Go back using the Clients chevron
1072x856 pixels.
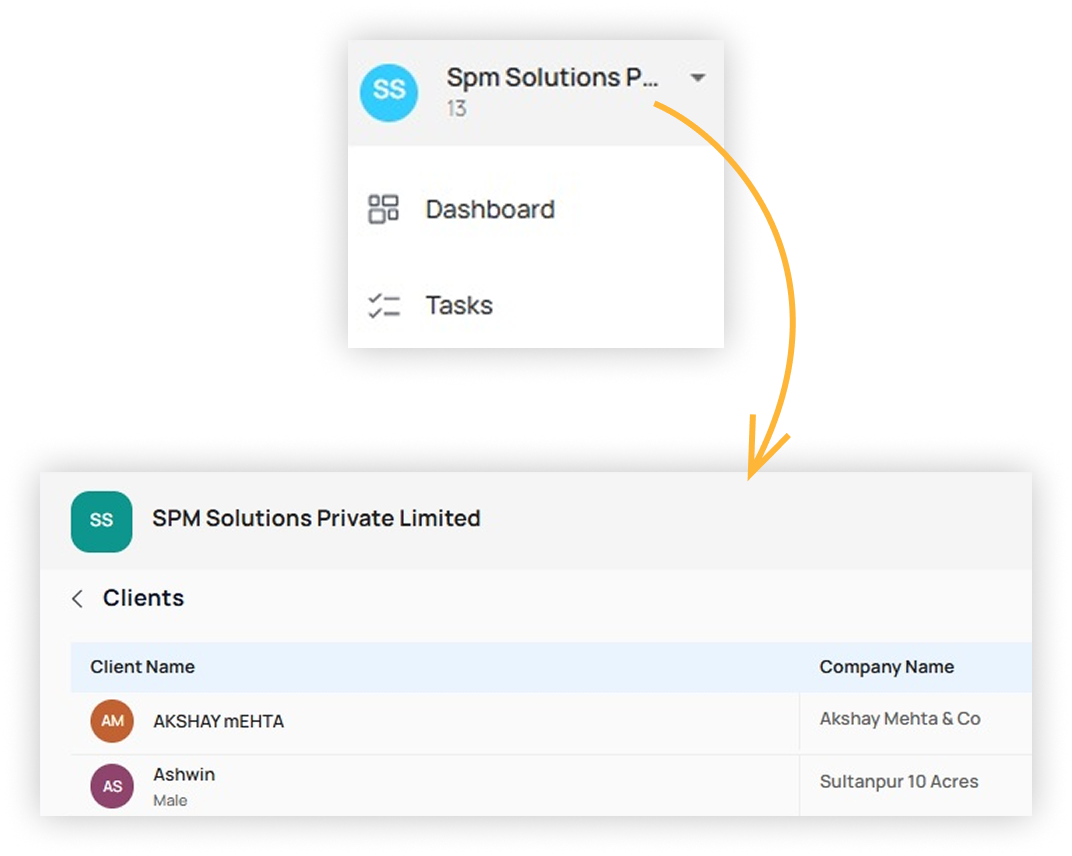(78, 599)
